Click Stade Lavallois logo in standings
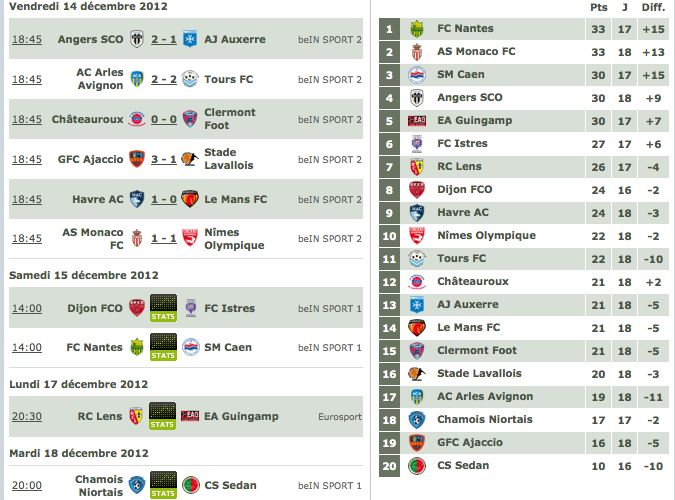The image size is (675, 500). 417,374
